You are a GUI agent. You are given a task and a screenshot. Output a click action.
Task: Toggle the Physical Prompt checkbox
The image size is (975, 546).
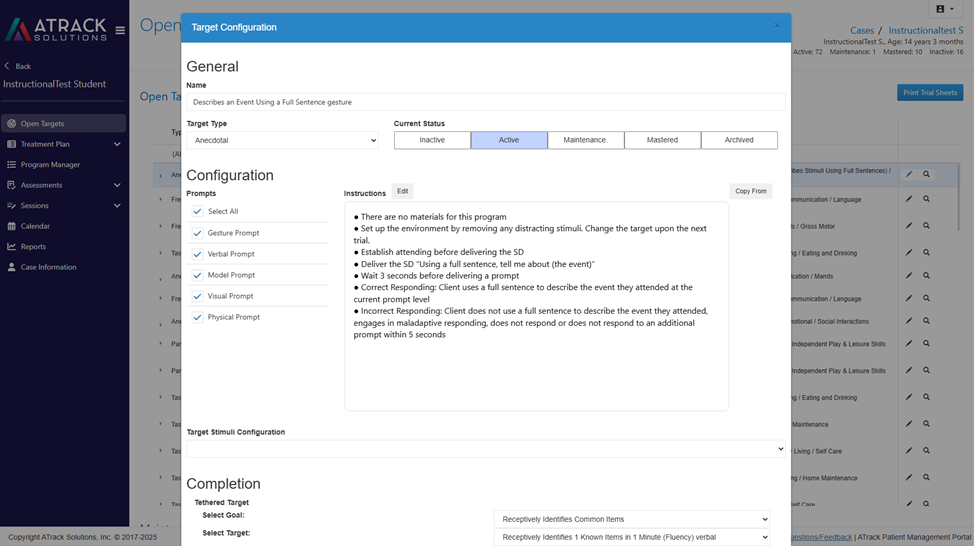coord(197,317)
